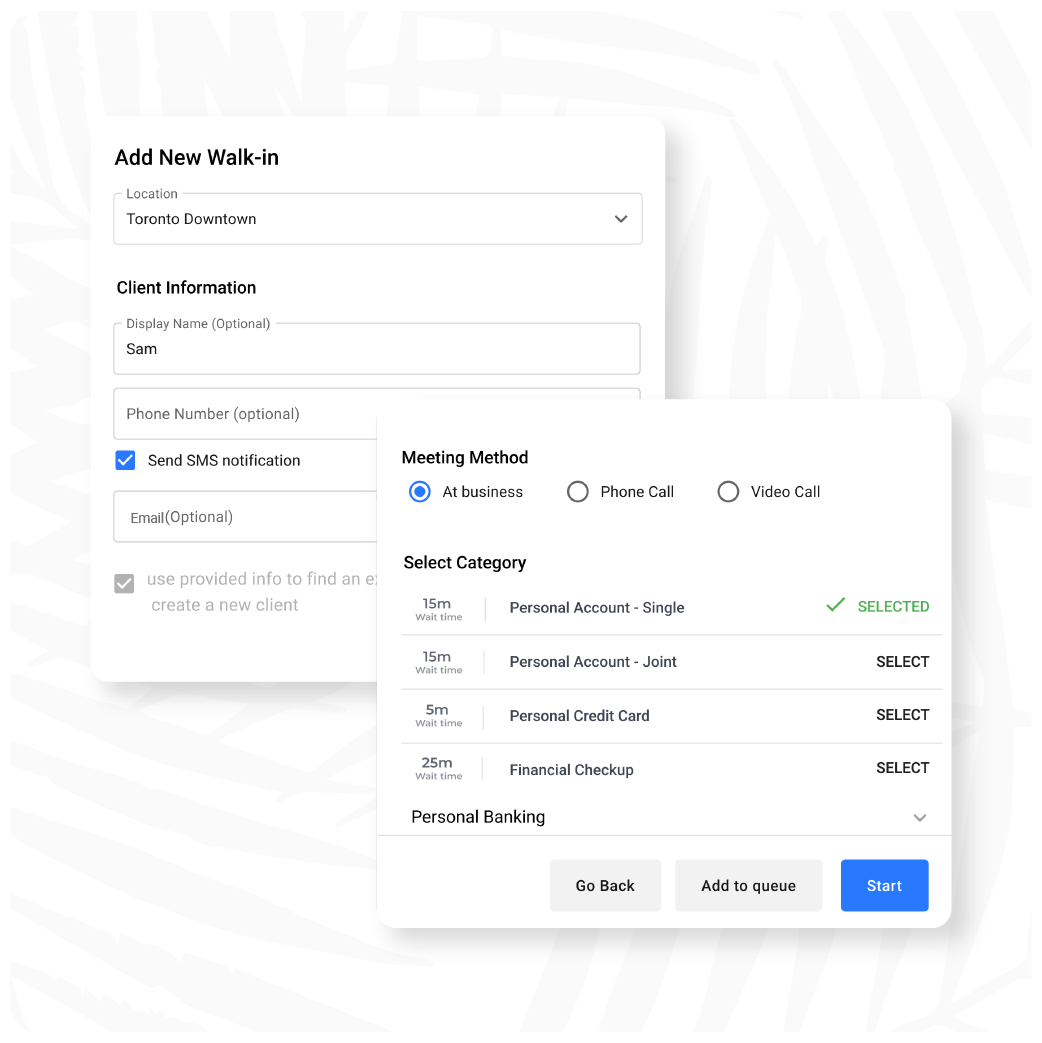Click the Go Back button

click(x=606, y=885)
